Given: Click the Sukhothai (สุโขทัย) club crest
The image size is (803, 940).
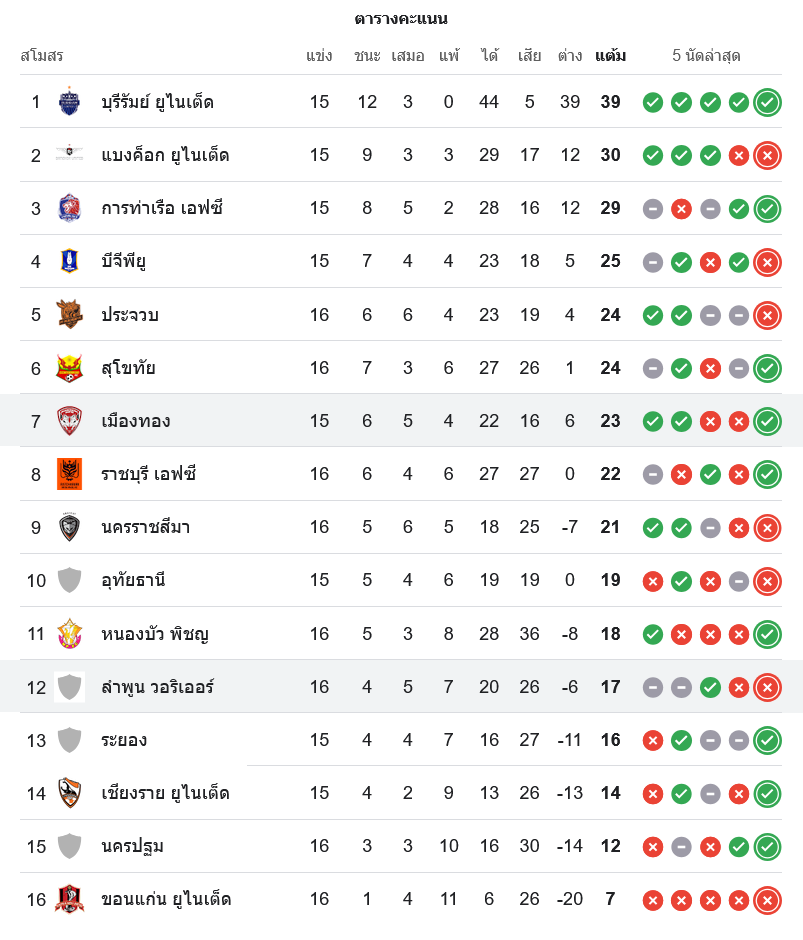Looking at the screenshot, I should 69,368.
